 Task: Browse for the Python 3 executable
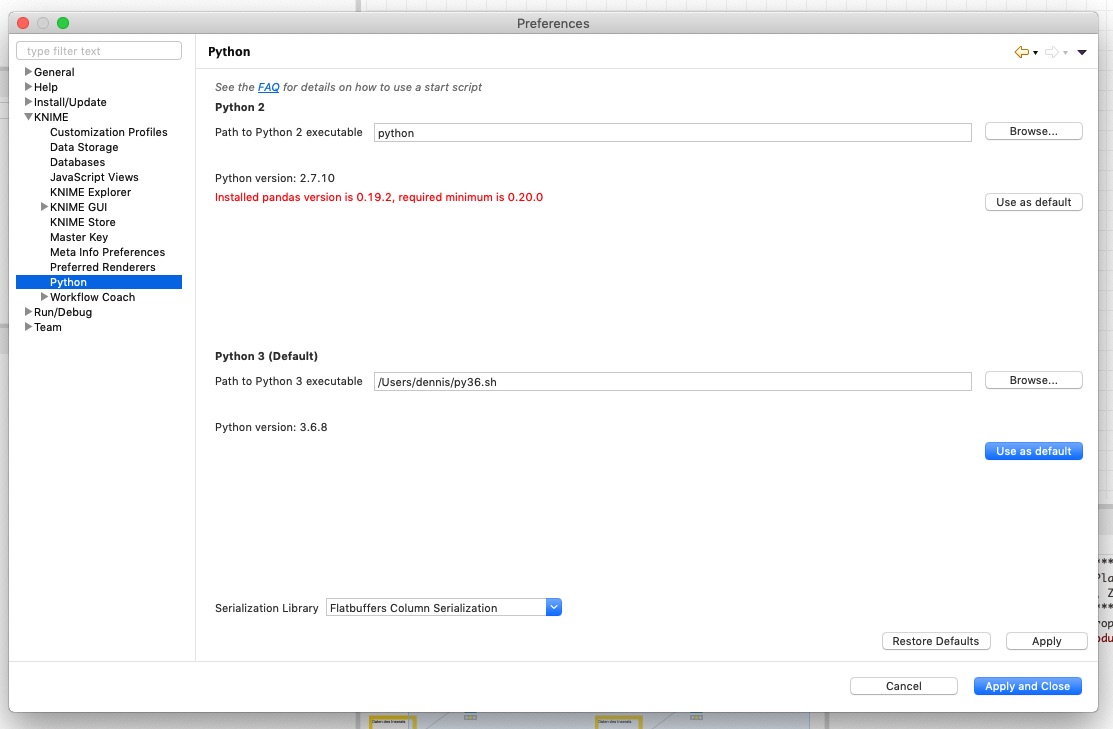click(x=1033, y=380)
